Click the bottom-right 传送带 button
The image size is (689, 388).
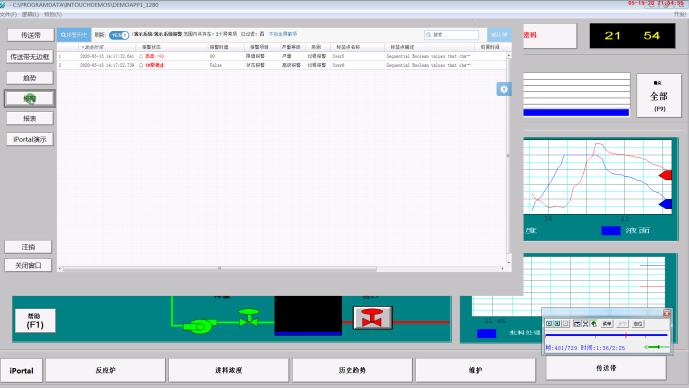606,368
